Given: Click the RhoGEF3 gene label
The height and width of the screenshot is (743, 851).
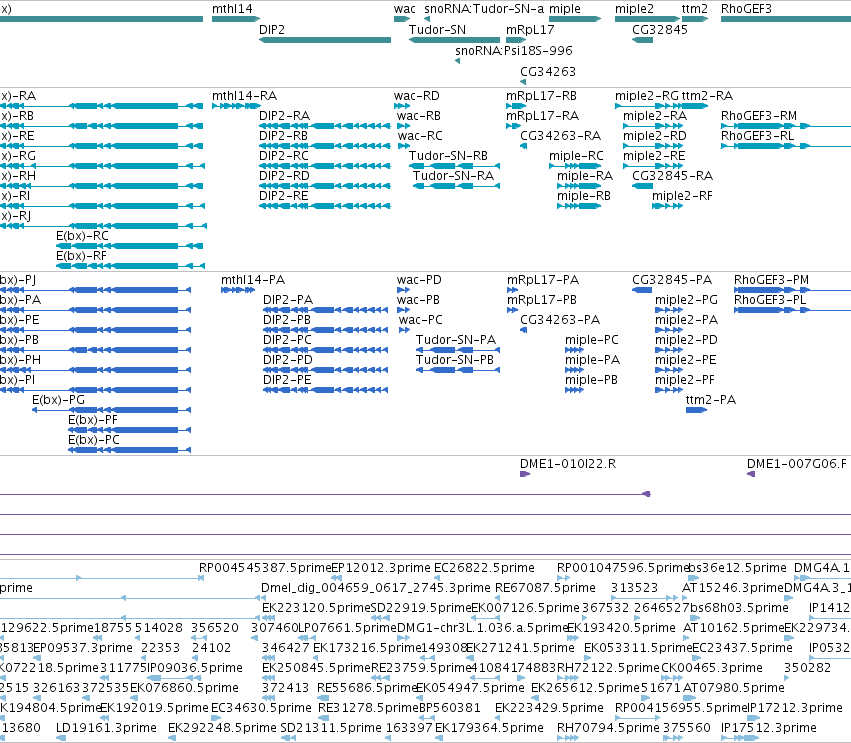Looking at the screenshot, I should pyautogui.click(x=746, y=9).
